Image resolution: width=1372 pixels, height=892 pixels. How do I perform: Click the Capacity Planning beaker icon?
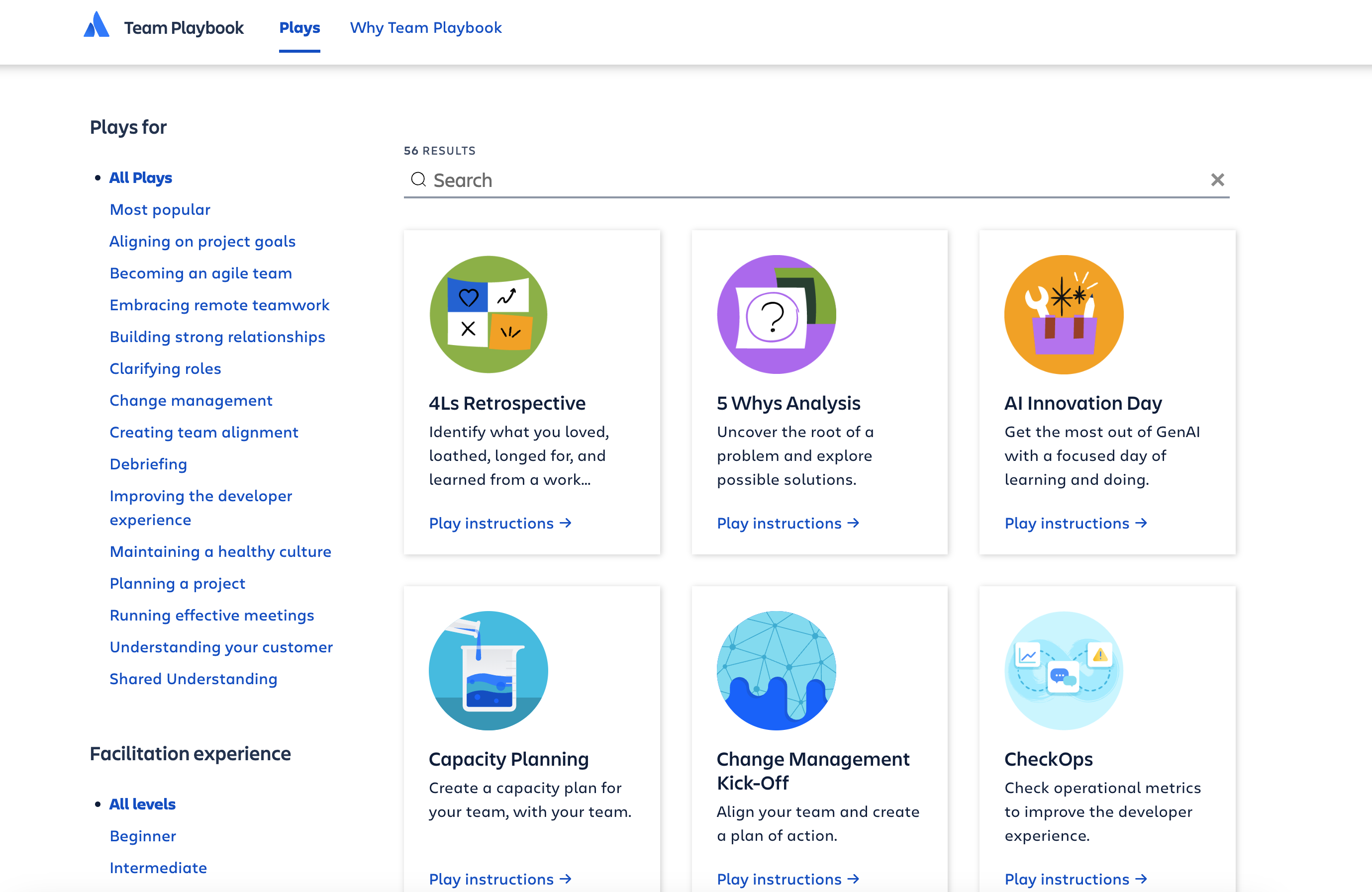point(489,671)
